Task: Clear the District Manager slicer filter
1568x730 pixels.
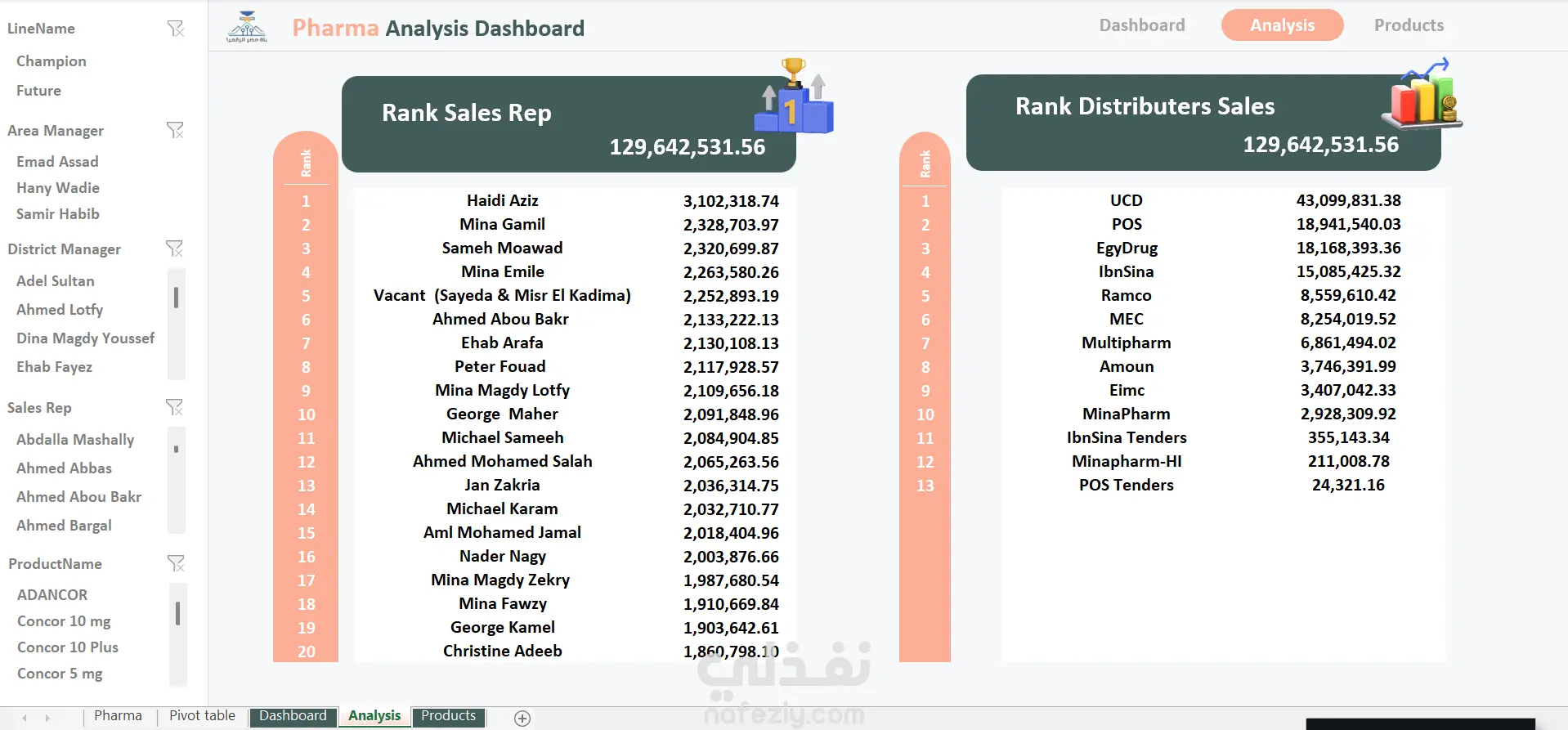Action: pyautogui.click(x=174, y=249)
